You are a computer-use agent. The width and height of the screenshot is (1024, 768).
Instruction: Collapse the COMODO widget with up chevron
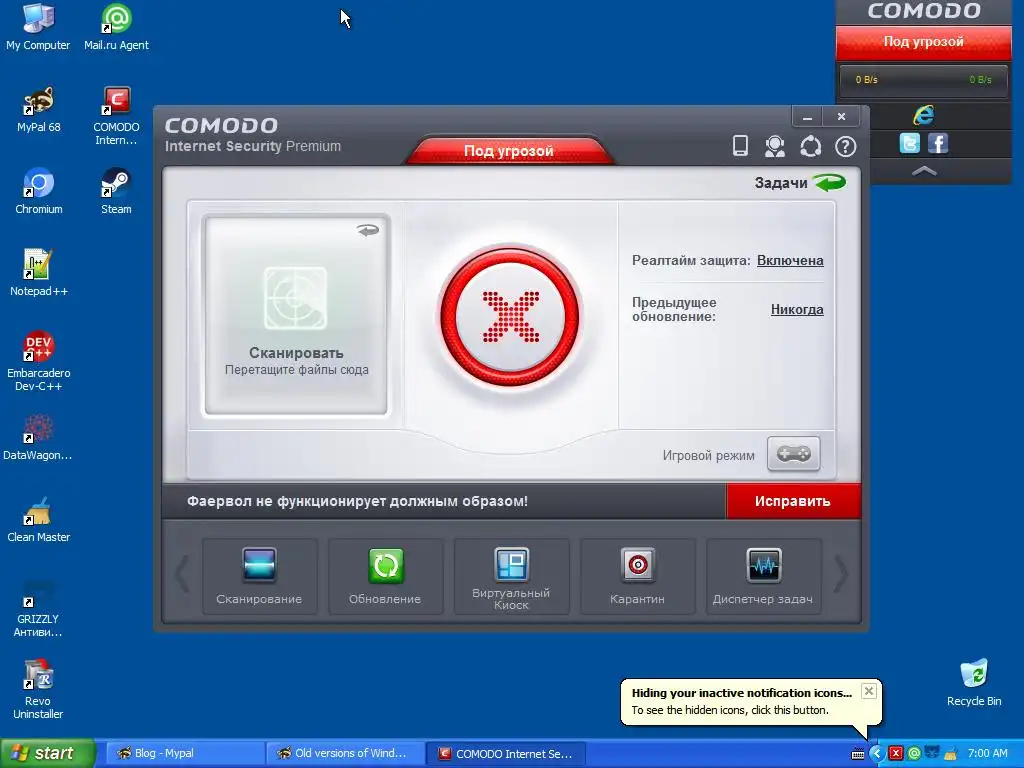[x=923, y=171]
